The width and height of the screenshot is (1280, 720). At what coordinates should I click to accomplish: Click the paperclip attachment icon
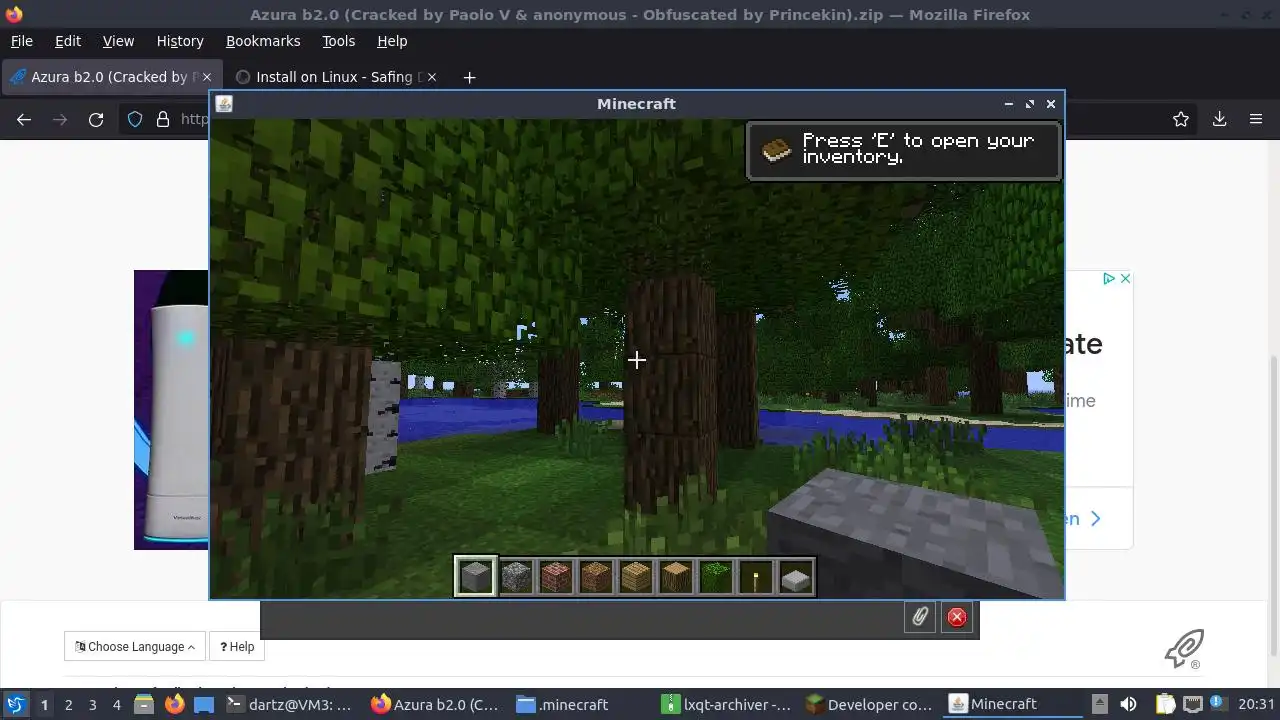920,617
